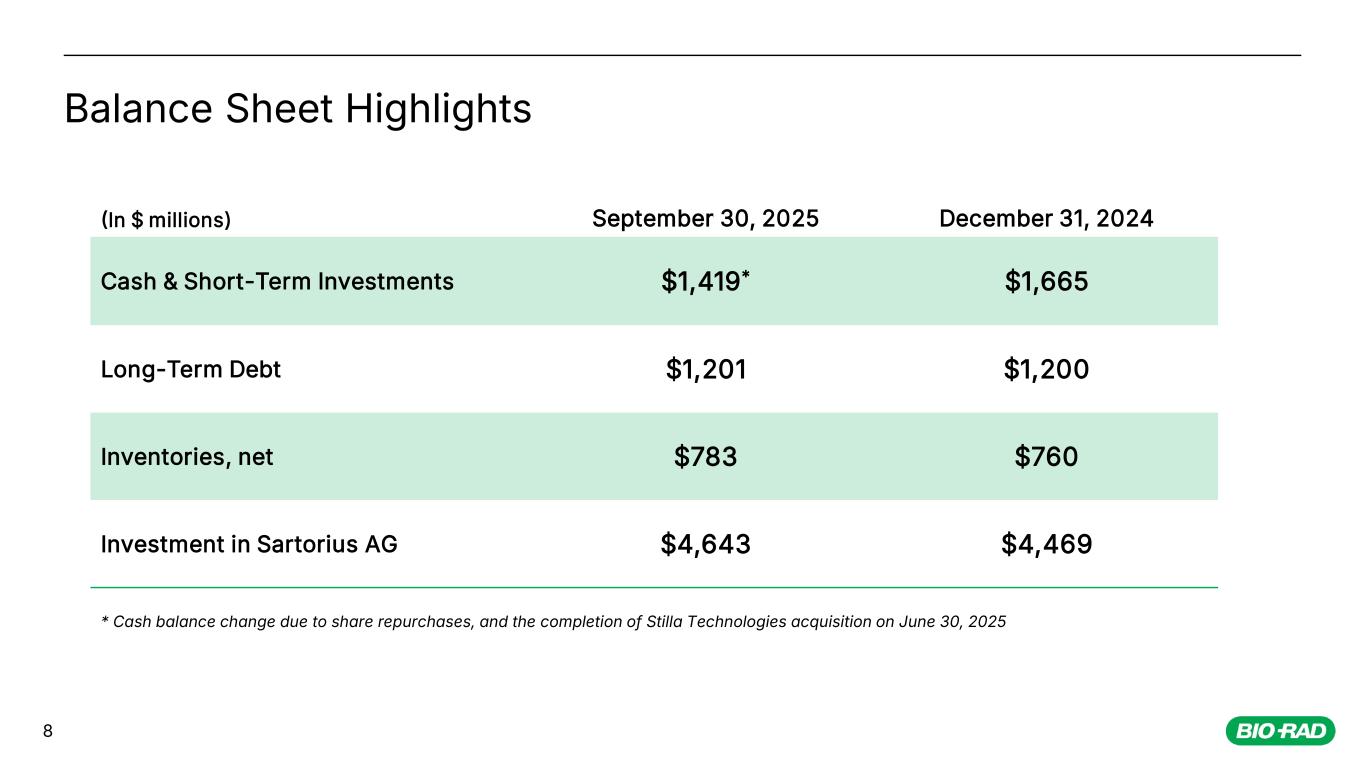Click the $1,200 debt value
1365x768 pixels.
click(1046, 370)
